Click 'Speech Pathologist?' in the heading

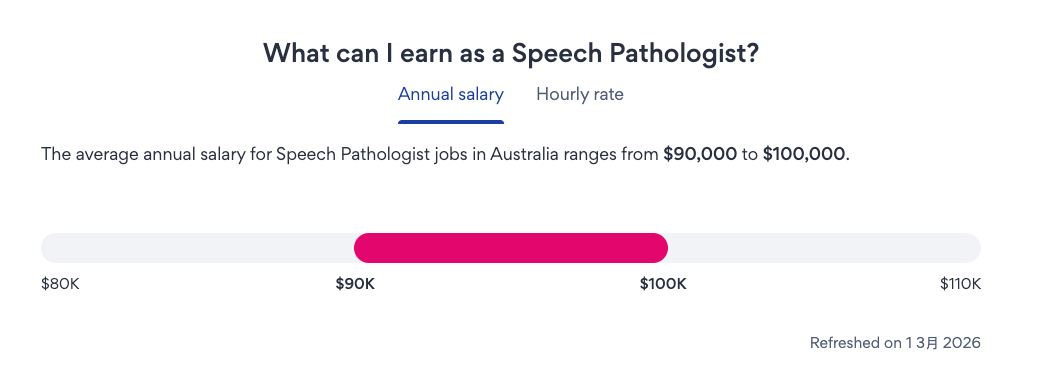636,53
